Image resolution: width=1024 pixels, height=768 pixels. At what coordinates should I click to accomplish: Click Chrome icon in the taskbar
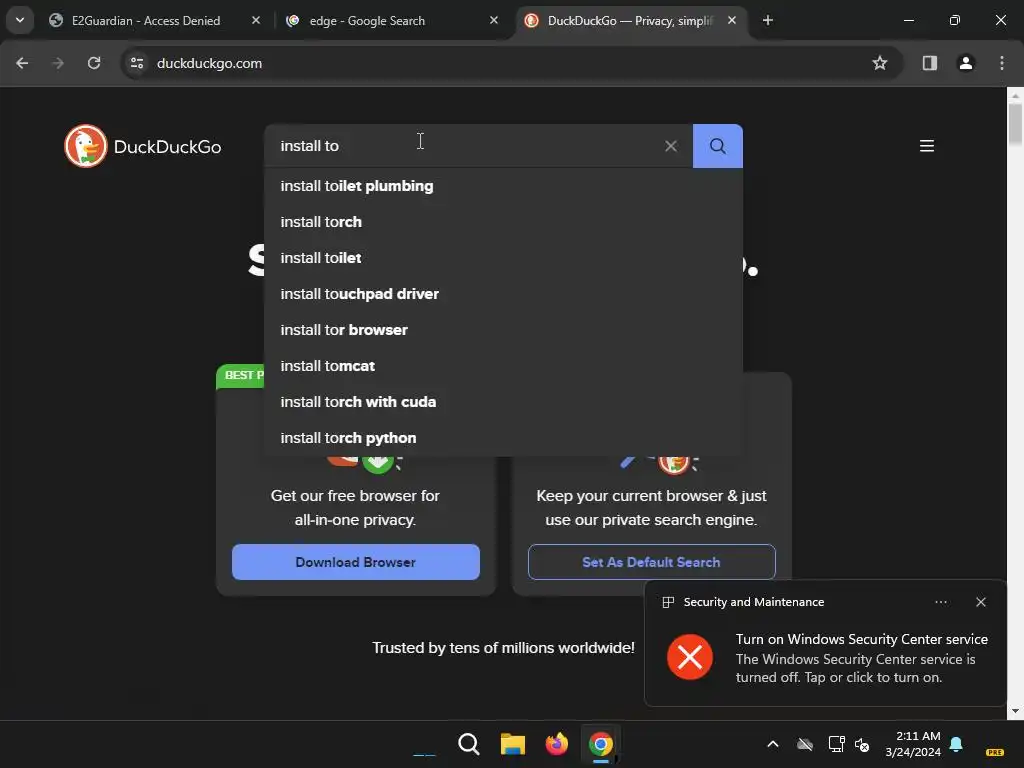pos(601,744)
